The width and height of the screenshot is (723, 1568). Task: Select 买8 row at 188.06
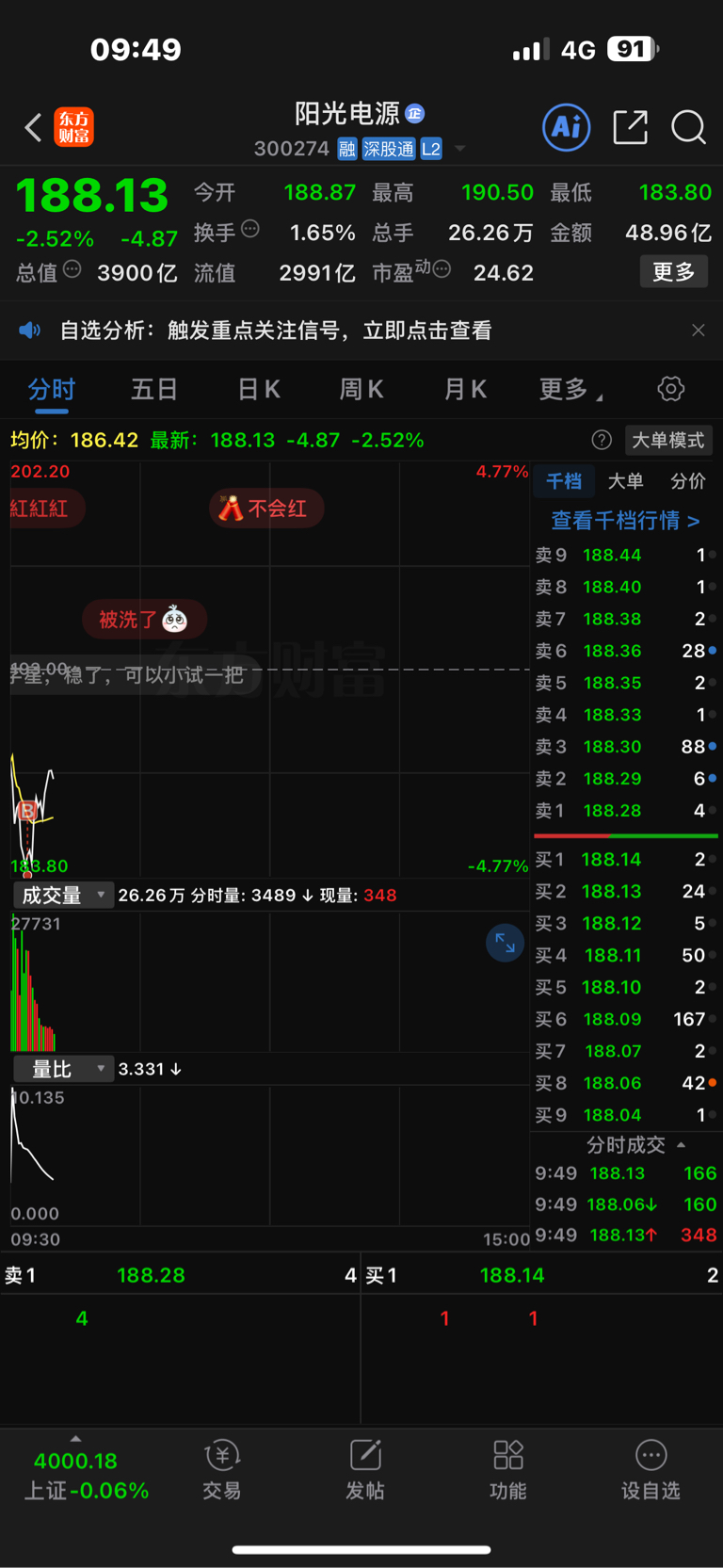click(626, 1083)
